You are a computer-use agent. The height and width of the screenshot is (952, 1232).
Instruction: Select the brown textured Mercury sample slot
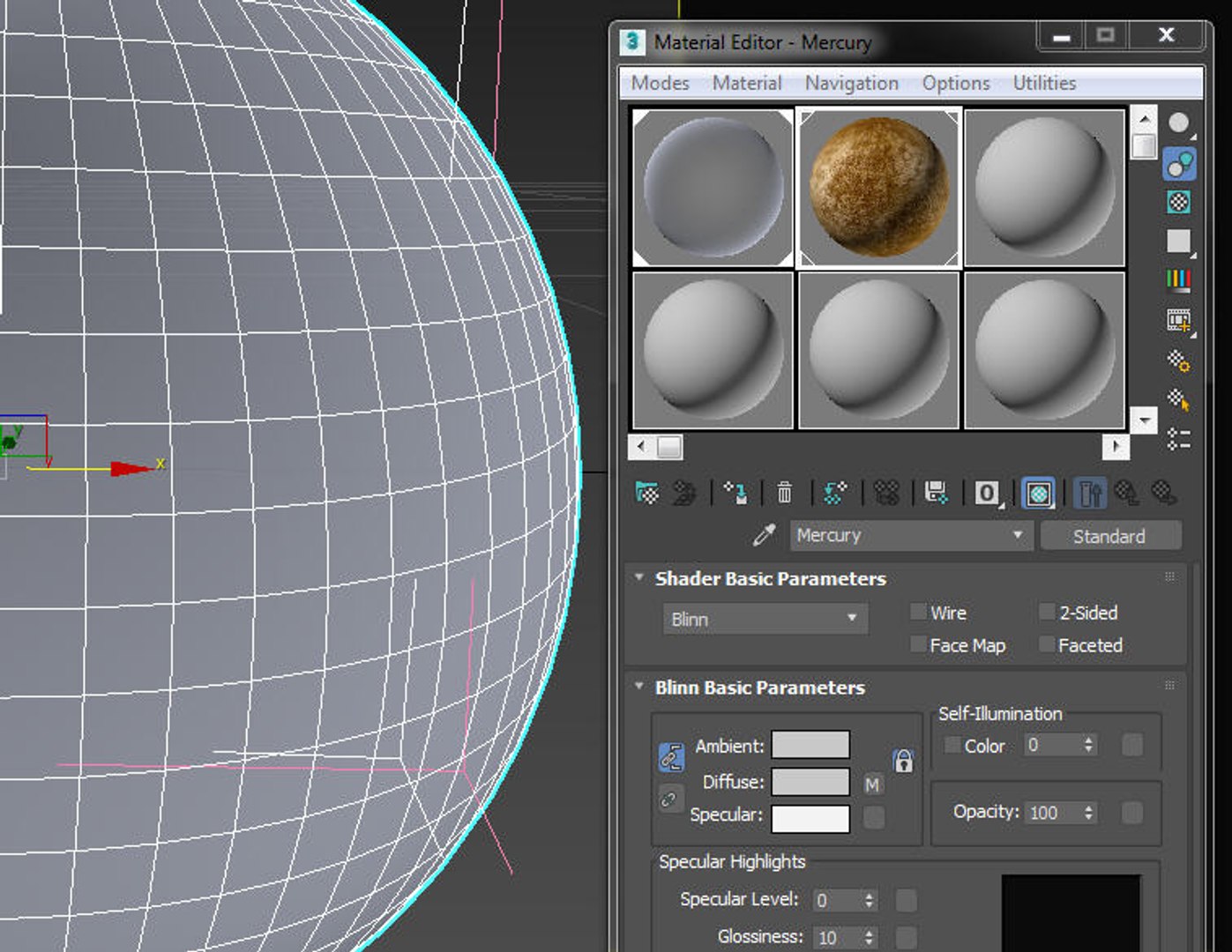(x=878, y=188)
